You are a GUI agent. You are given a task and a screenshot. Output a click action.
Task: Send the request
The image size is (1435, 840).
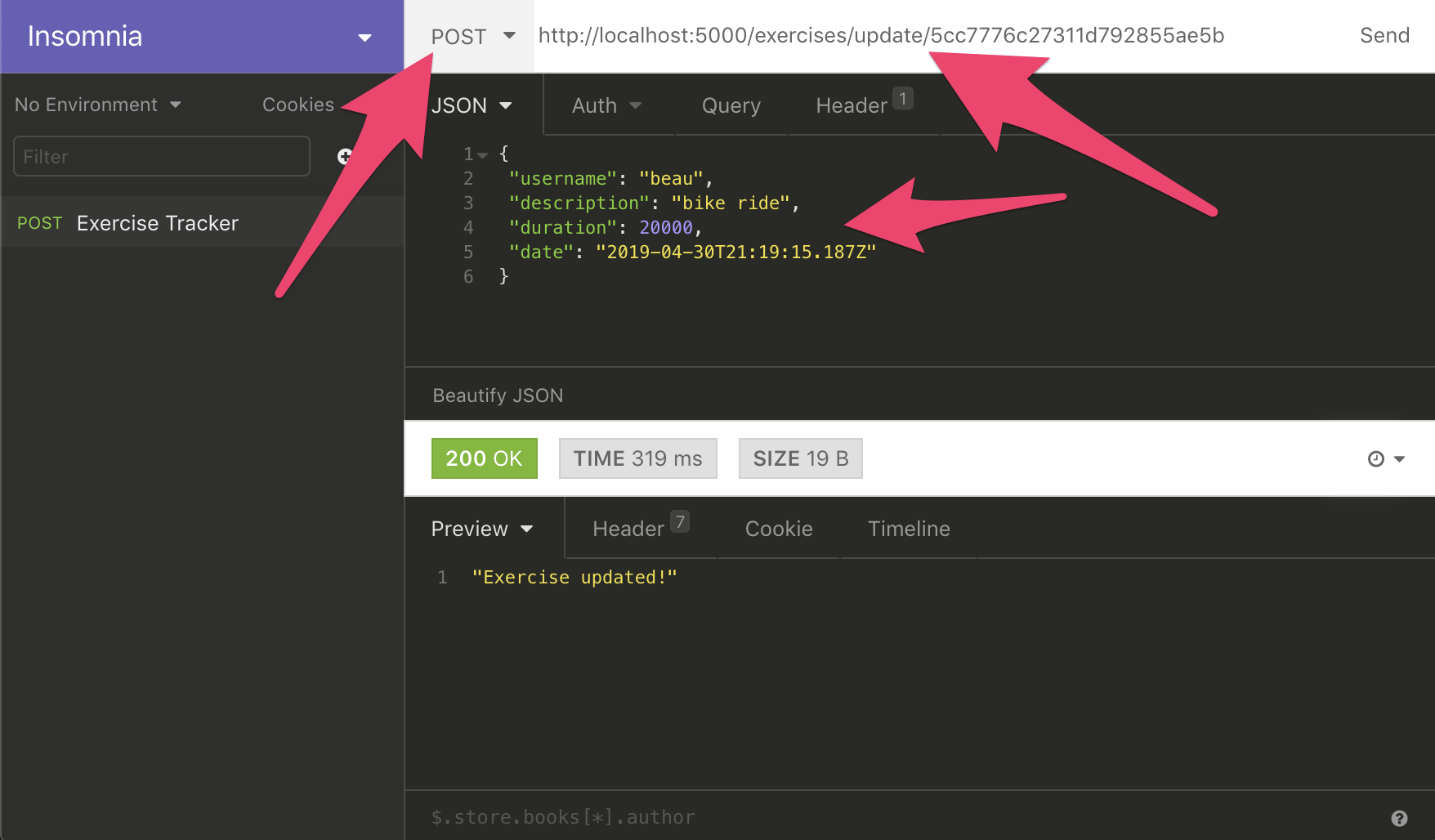point(1384,35)
